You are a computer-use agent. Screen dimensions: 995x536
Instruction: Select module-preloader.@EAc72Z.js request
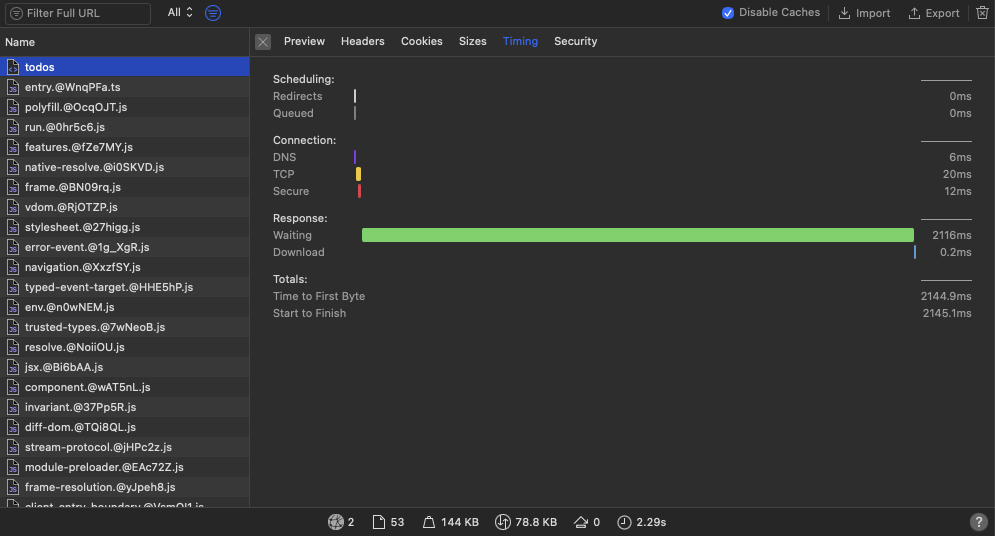(x=124, y=467)
